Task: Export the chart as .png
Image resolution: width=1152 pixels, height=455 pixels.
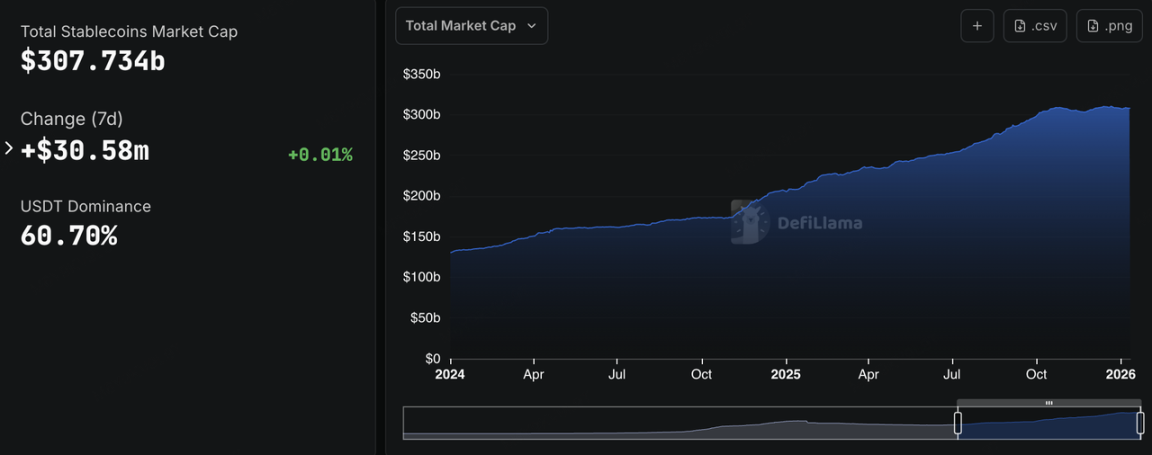Action: coord(1109,26)
